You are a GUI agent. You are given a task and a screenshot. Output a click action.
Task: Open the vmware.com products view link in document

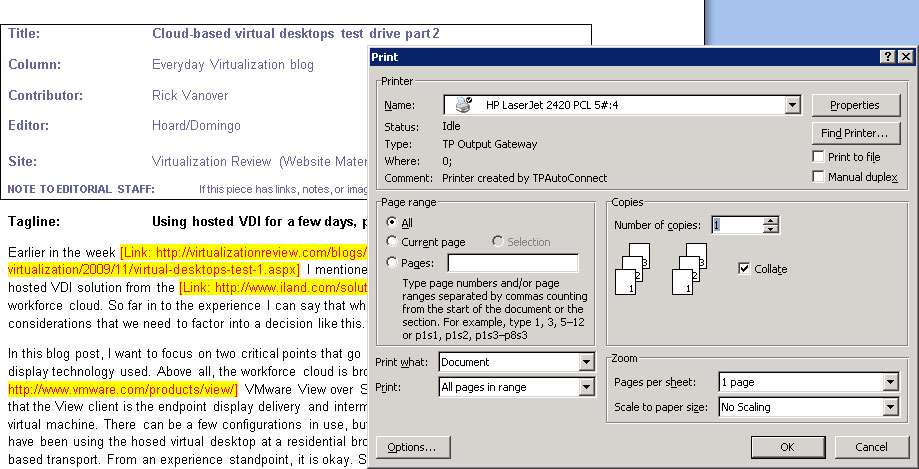point(123,389)
